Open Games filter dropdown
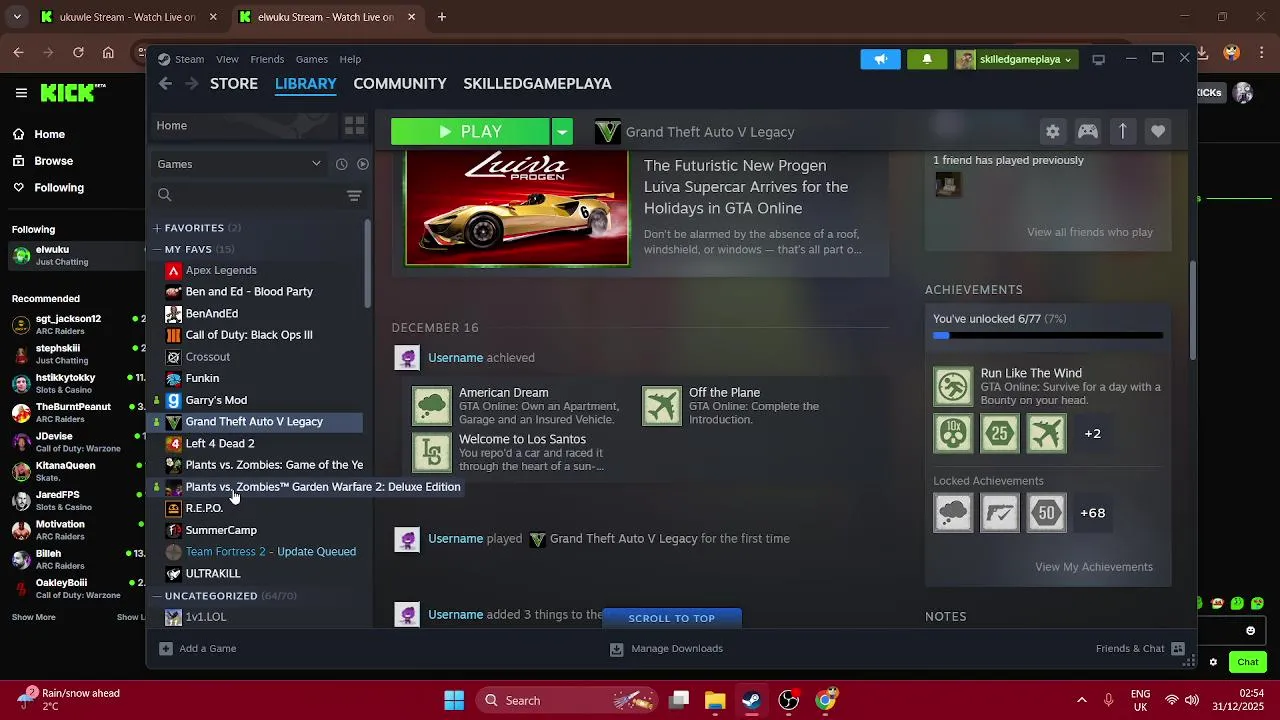The image size is (1280, 720). [x=240, y=164]
